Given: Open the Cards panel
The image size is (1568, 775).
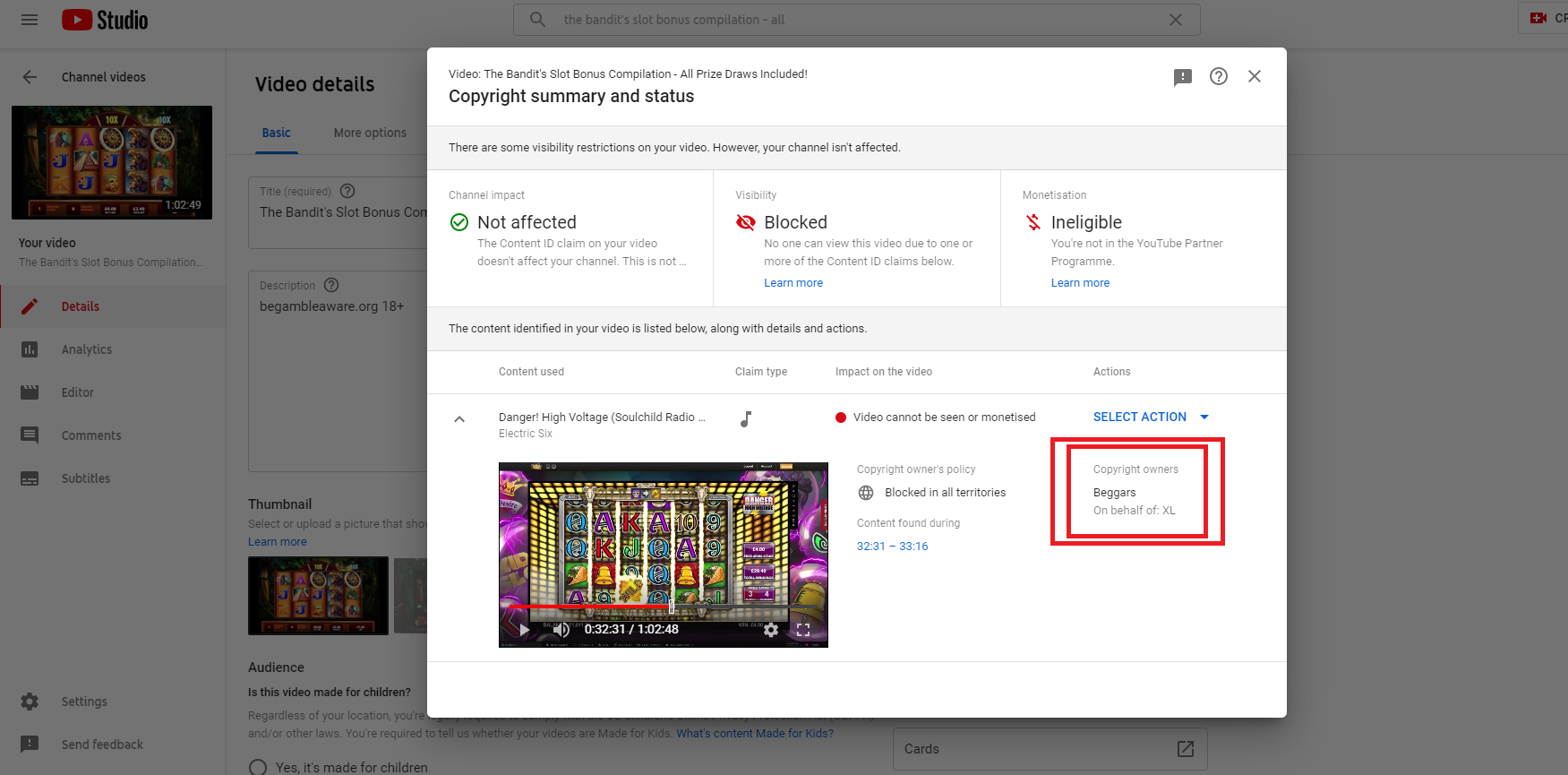Looking at the screenshot, I should pos(1050,749).
